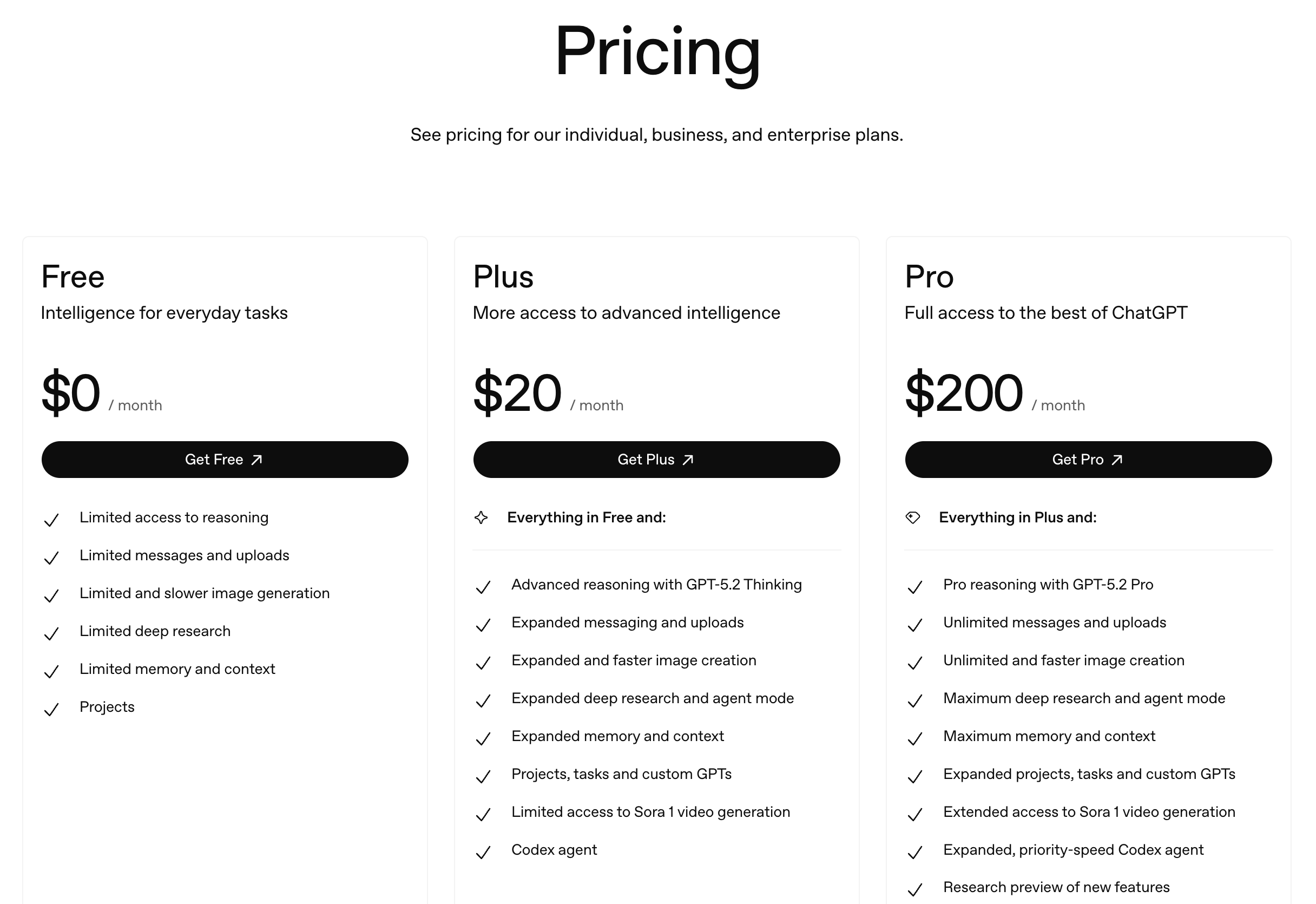Click the Expanded, priority-speed Codex agent text
This screenshot has height=904, width=1316.
click(1073, 850)
